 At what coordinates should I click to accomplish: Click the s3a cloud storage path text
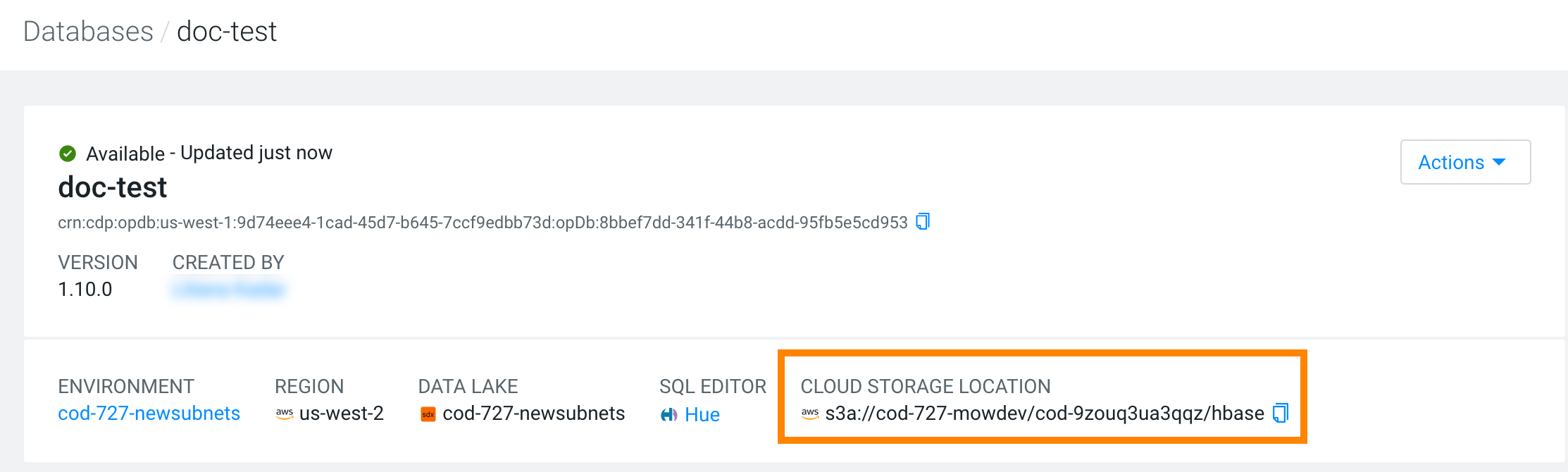[1044, 414]
